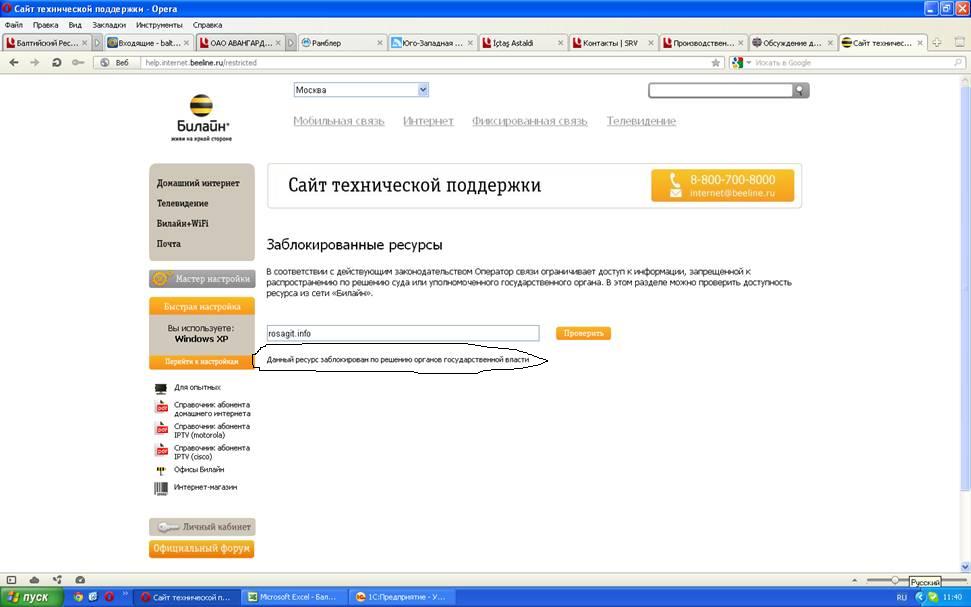This screenshot has height=607, width=971.
Task: Click the antenna icon beside Офисы Билайн
Action: (x=161, y=470)
